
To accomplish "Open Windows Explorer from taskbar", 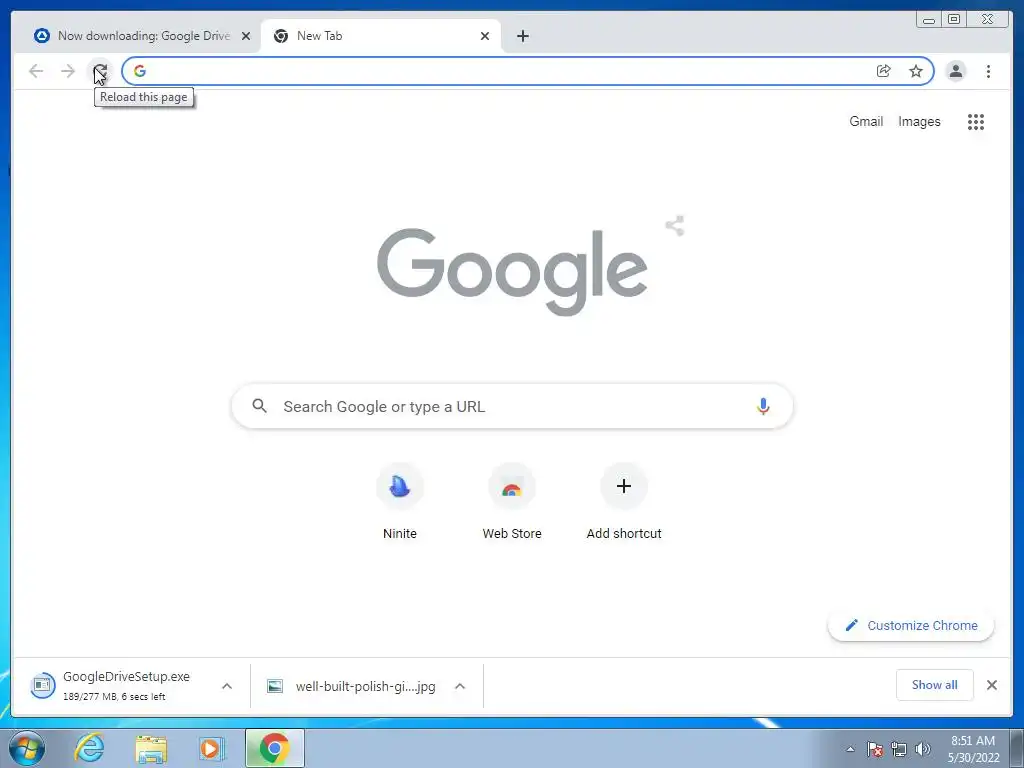I will (151, 748).
